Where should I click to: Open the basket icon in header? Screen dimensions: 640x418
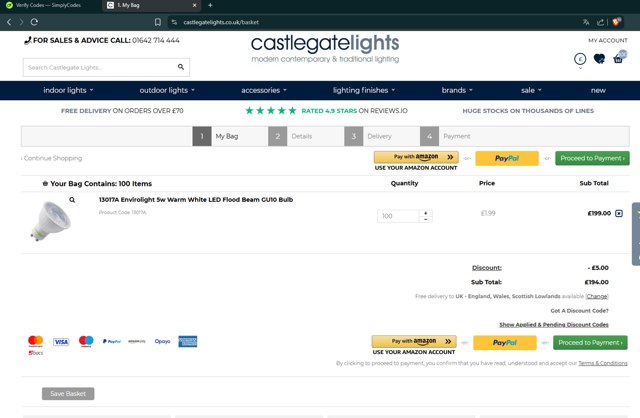[619, 58]
